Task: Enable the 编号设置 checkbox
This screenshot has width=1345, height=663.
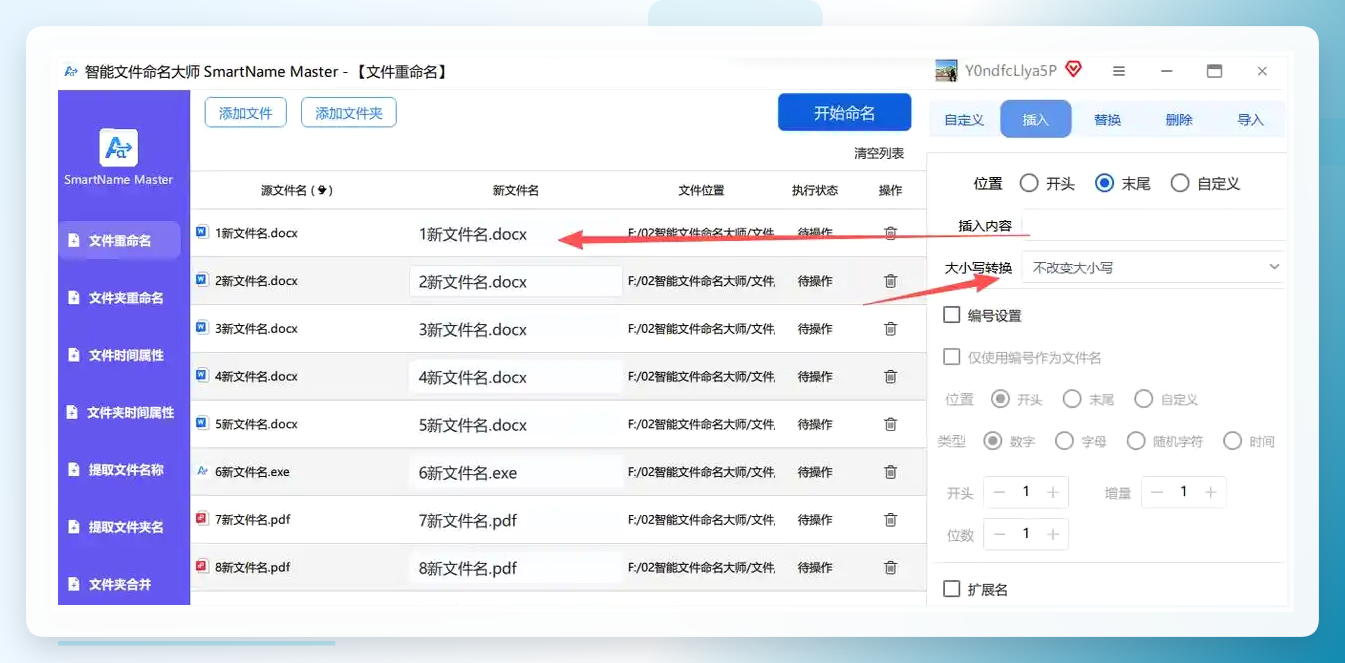Action: 952,315
